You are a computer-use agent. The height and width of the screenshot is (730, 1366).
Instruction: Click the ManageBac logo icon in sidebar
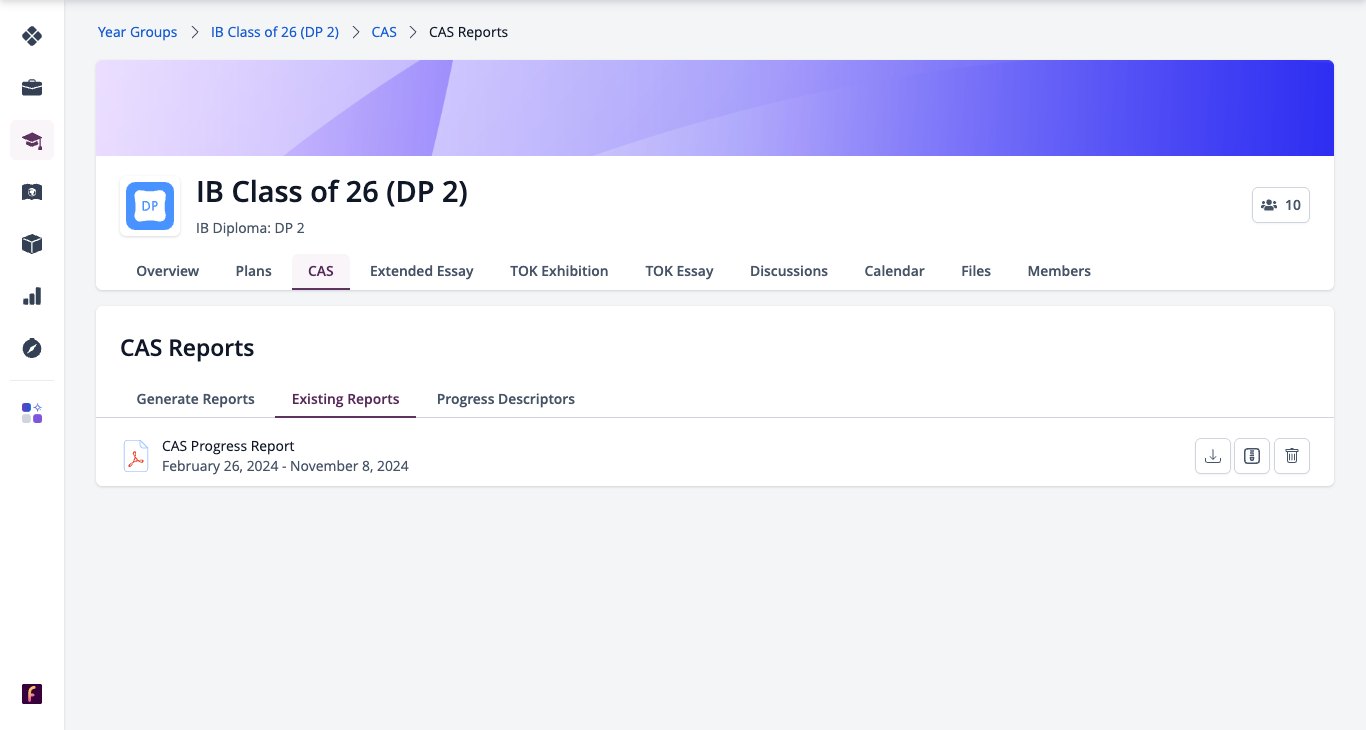[32, 36]
